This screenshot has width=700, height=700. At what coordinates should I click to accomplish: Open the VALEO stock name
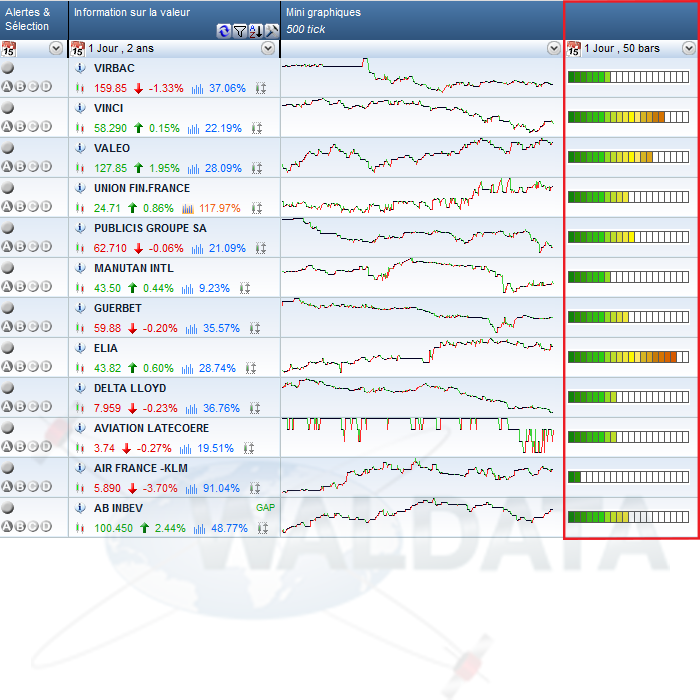112,148
